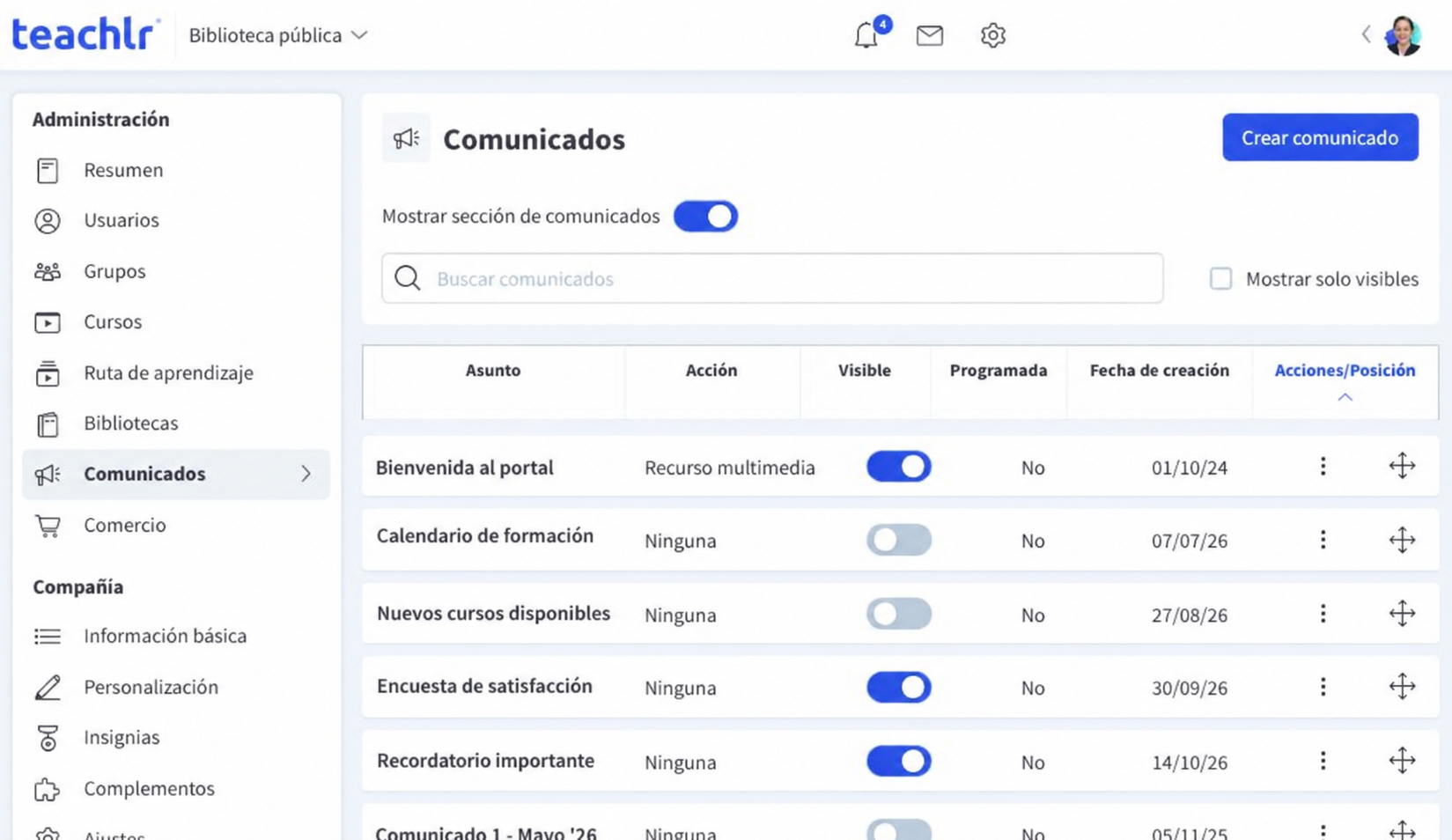Open the settings gear icon
Screen dimensions: 1452x840
(992, 35)
